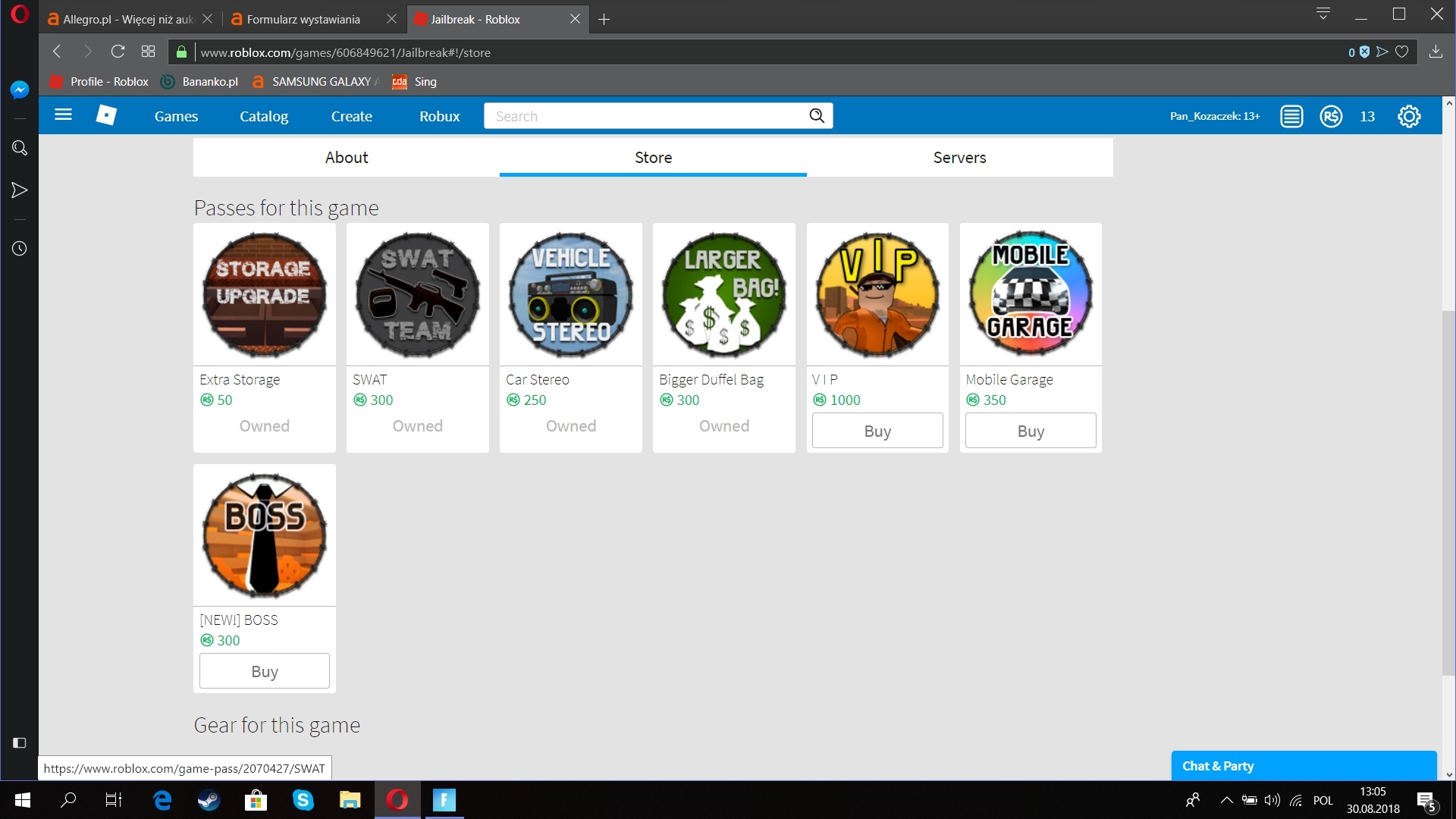1456x819 pixels.
Task: Click the hamburger menu icon
Action: (x=63, y=115)
